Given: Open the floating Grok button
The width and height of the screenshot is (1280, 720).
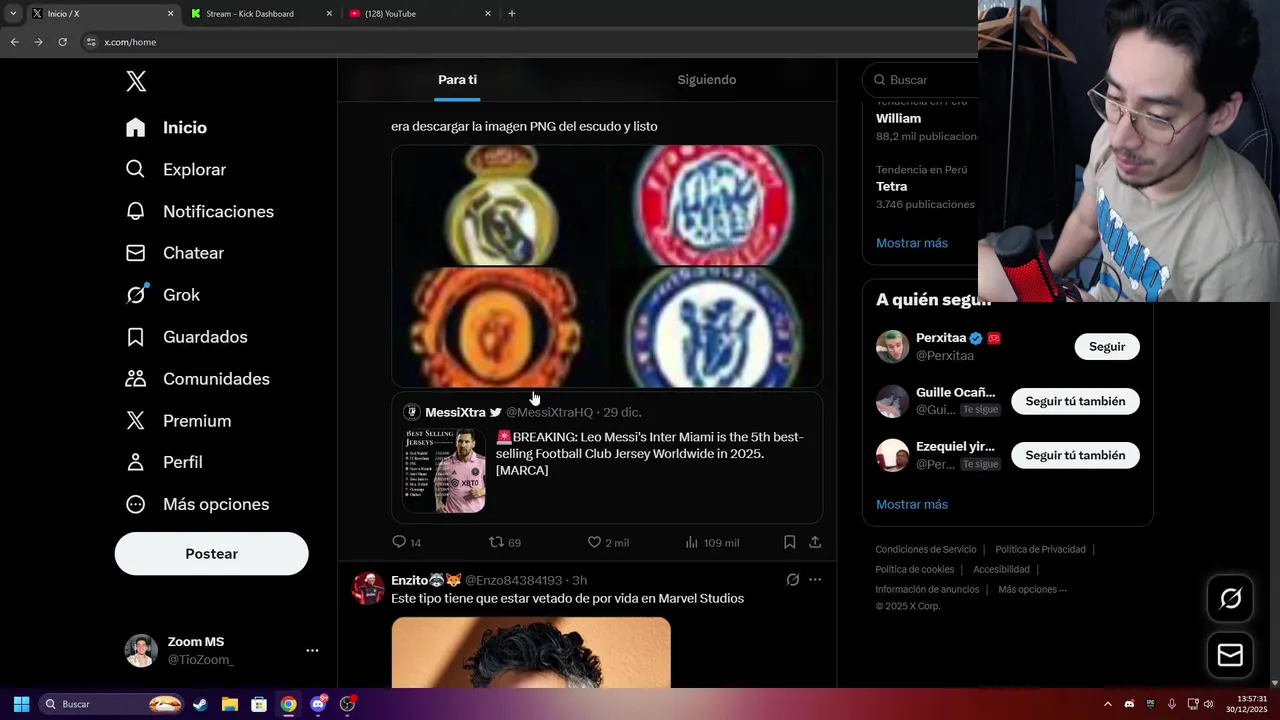Looking at the screenshot, I should coord(1230,598).
